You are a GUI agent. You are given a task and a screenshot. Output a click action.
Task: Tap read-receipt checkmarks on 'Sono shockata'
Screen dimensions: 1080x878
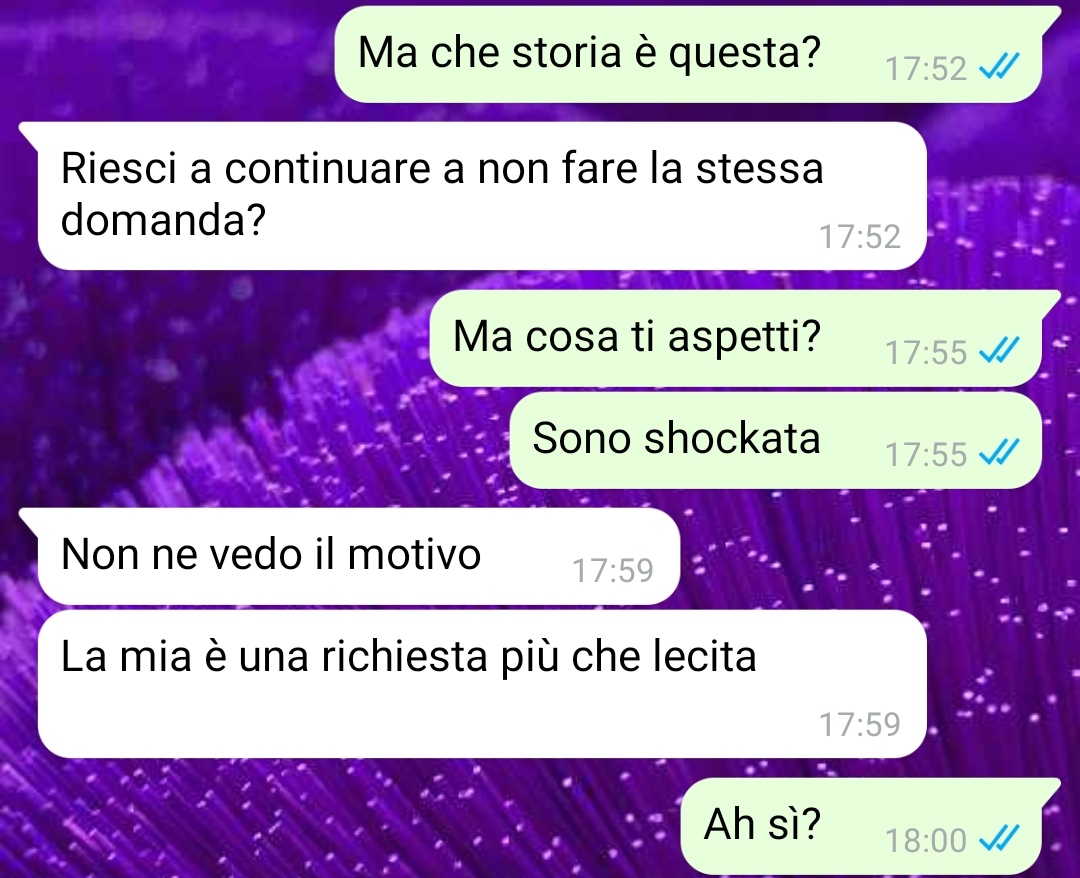(x=999, y=454)
